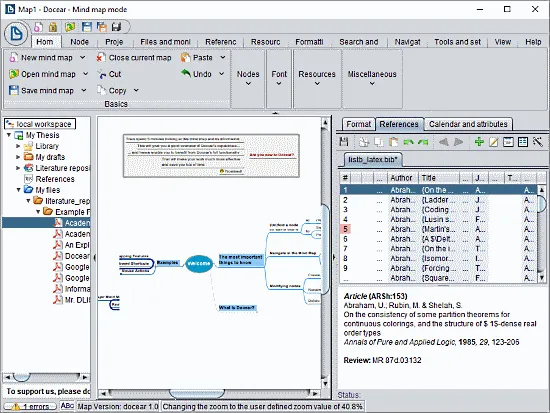Click the grey back arrow in the References toolbar
This screenshot has width=550, height=413.
point(444,142)
